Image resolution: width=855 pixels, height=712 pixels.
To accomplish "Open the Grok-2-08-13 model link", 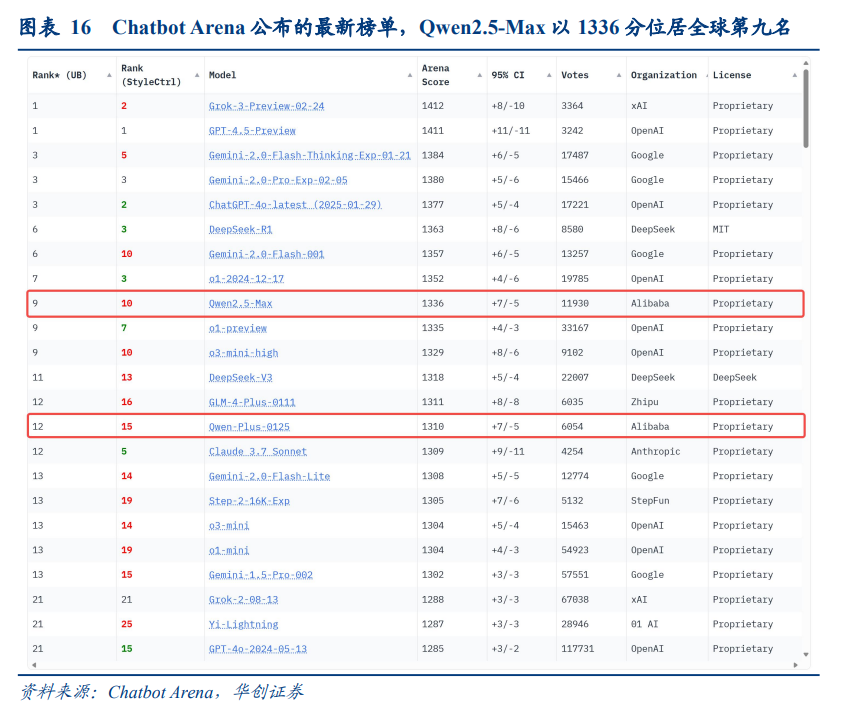I will click(243, 600).
